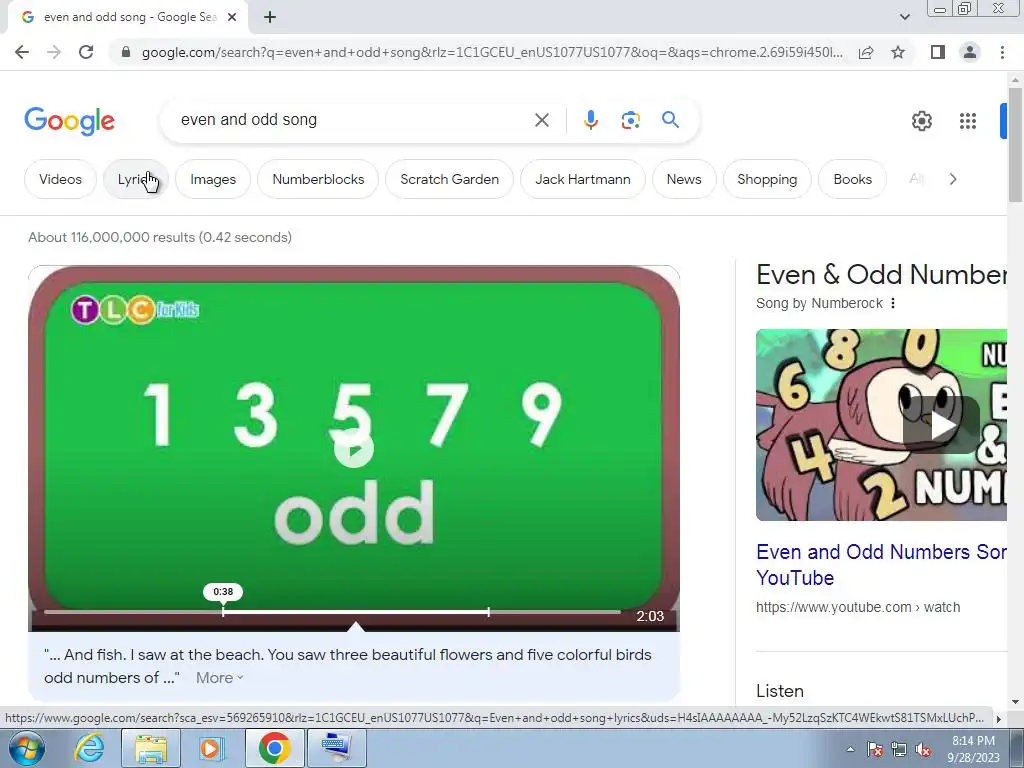Launch Internet Explorer from taskbar
The image size is (1024, 768).
coord(89,748)
